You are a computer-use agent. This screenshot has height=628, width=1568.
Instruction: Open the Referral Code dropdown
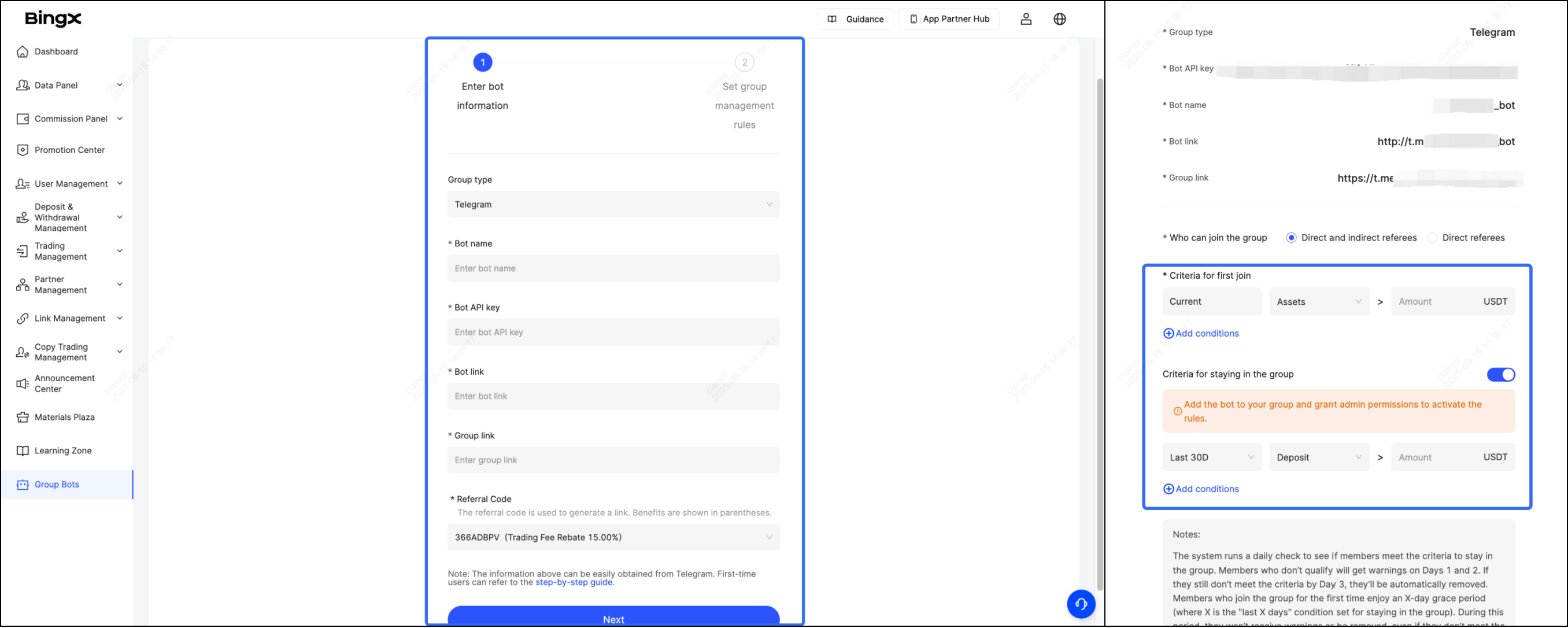coord(613,537)
